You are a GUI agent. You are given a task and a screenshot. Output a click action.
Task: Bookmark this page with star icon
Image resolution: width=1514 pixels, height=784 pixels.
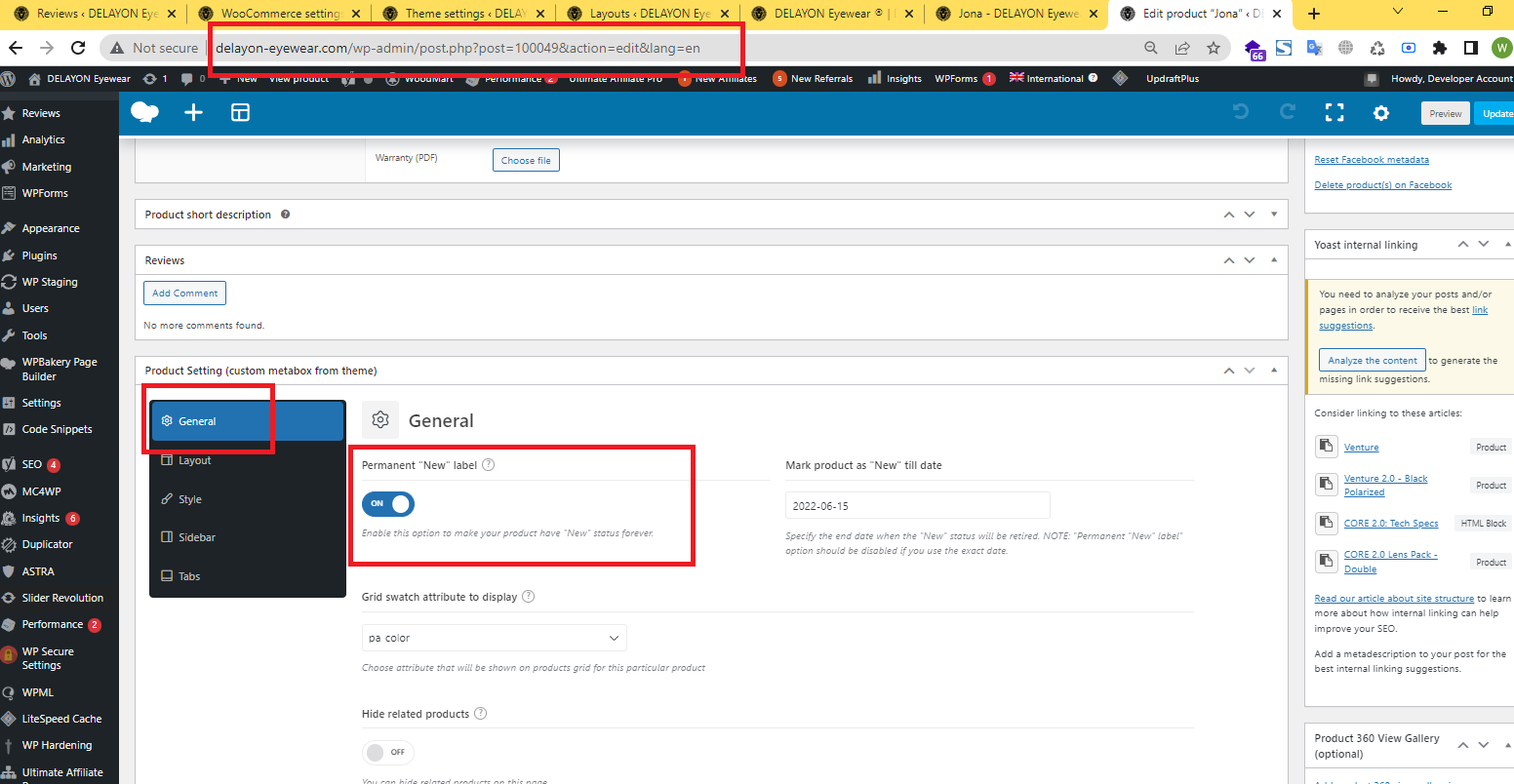(1214, 48)
